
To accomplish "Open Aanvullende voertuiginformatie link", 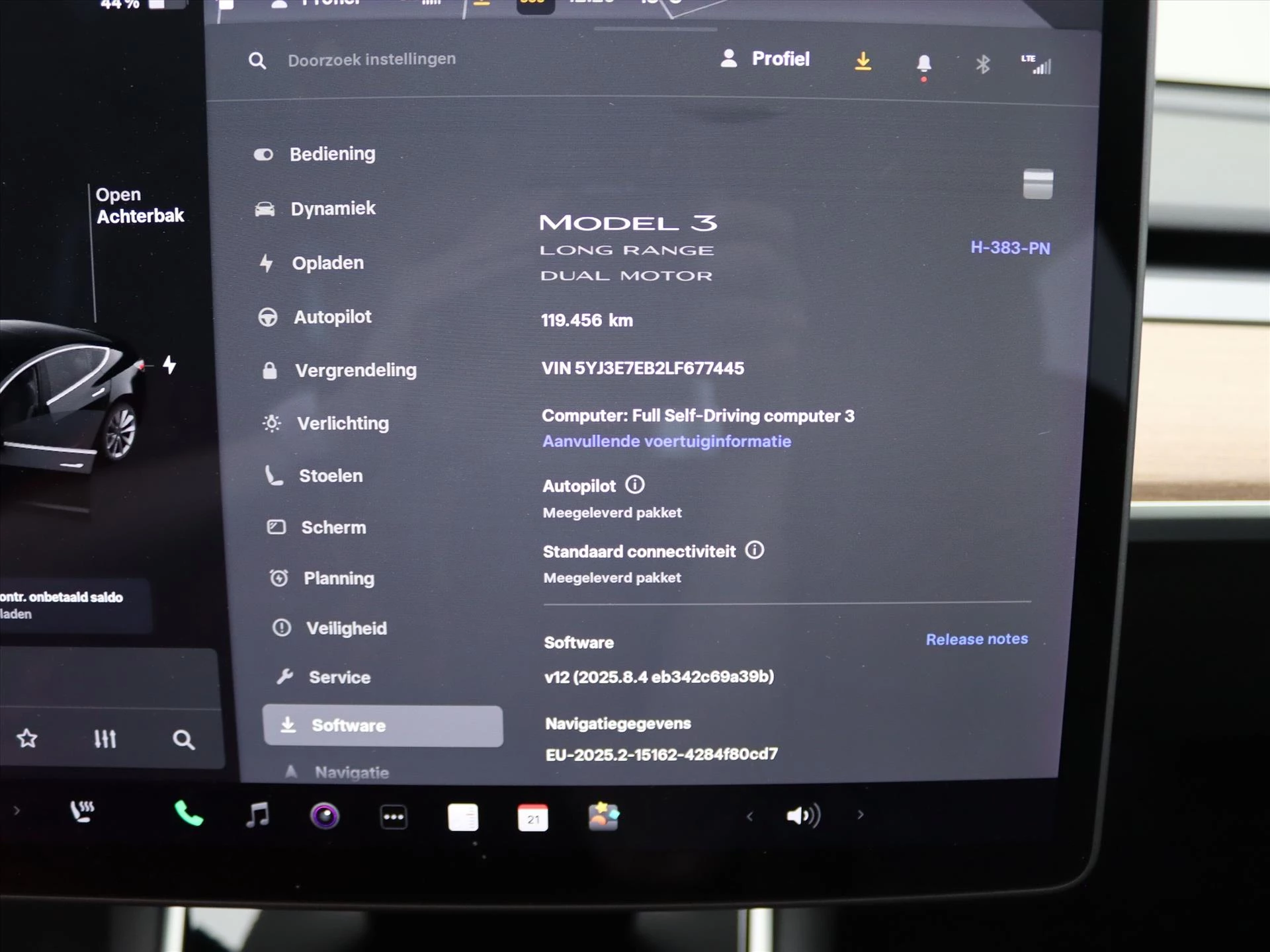I will 667,442.
